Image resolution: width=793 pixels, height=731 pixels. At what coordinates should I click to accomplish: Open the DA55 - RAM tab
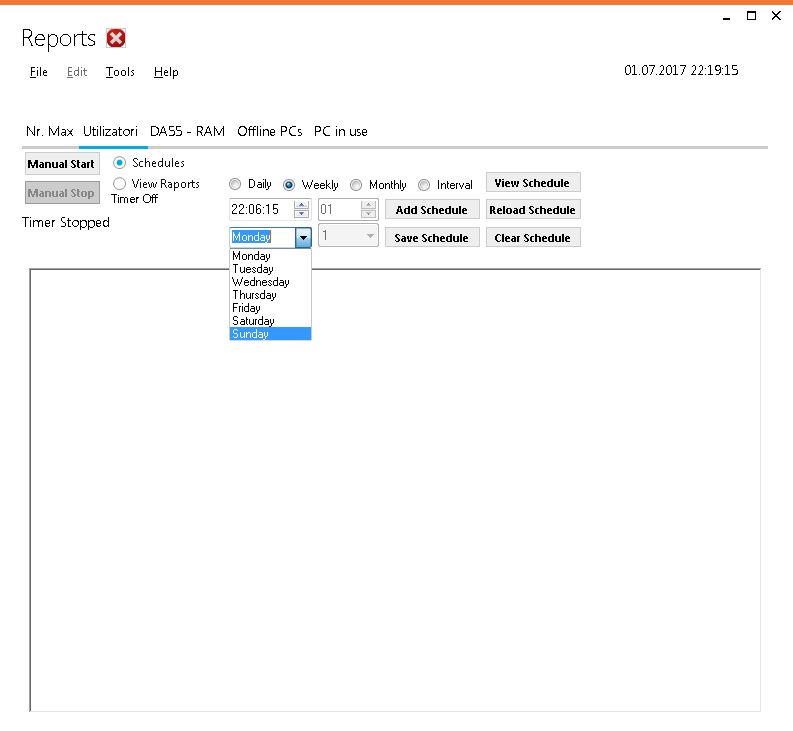(x=187, y=131)
